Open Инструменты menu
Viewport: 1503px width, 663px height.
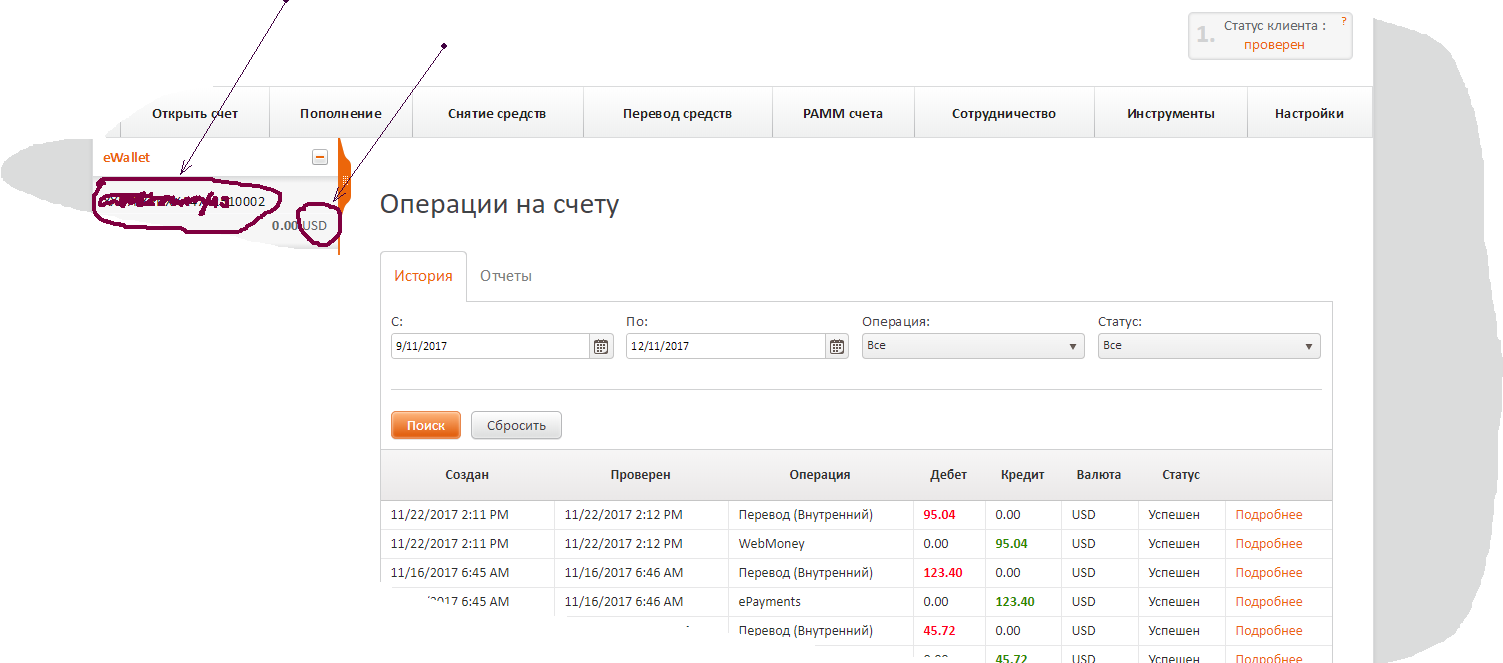pyautogui.click(x=1171, y=113)
